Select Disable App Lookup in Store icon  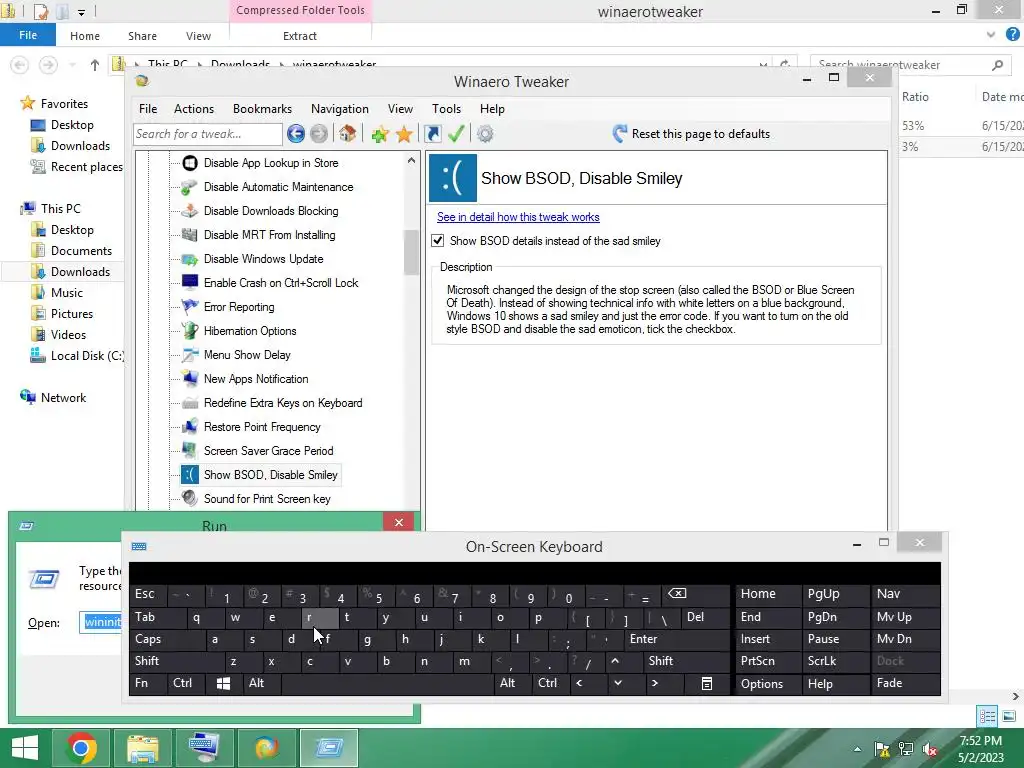tap(190, 163)
